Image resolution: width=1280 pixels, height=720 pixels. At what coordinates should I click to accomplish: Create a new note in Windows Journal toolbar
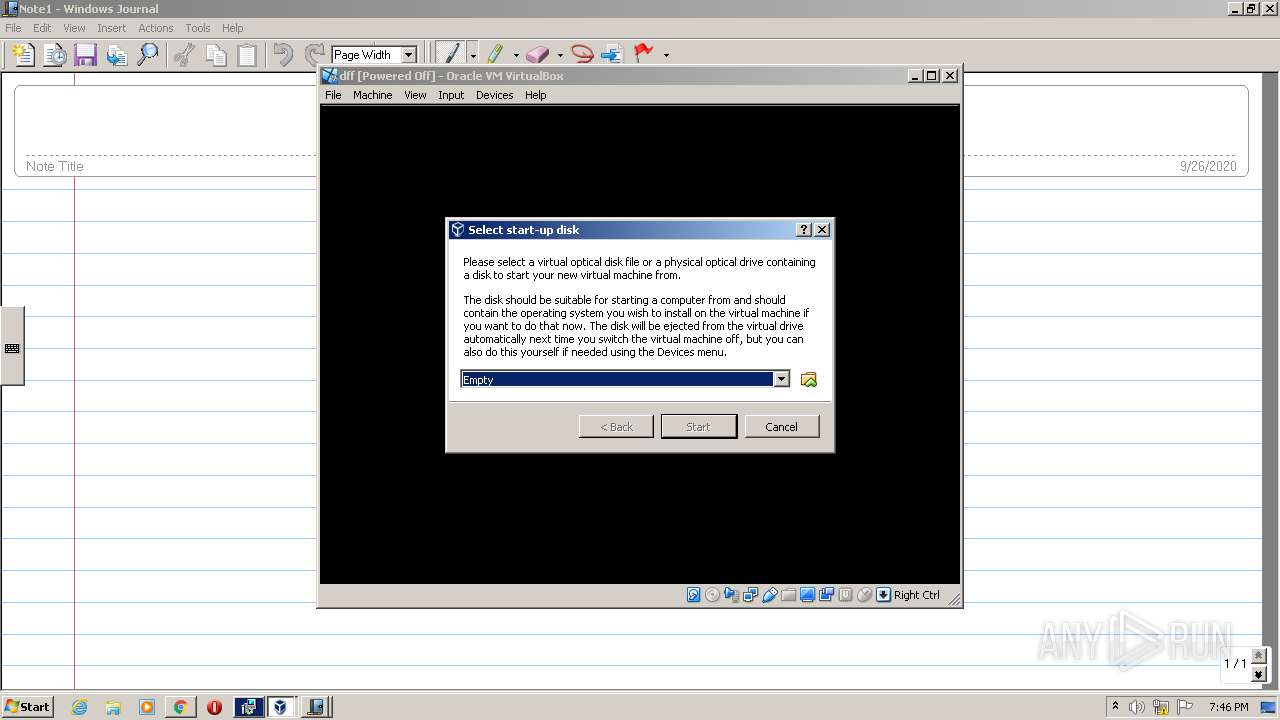pyautogui.click(x=23, y=54)
